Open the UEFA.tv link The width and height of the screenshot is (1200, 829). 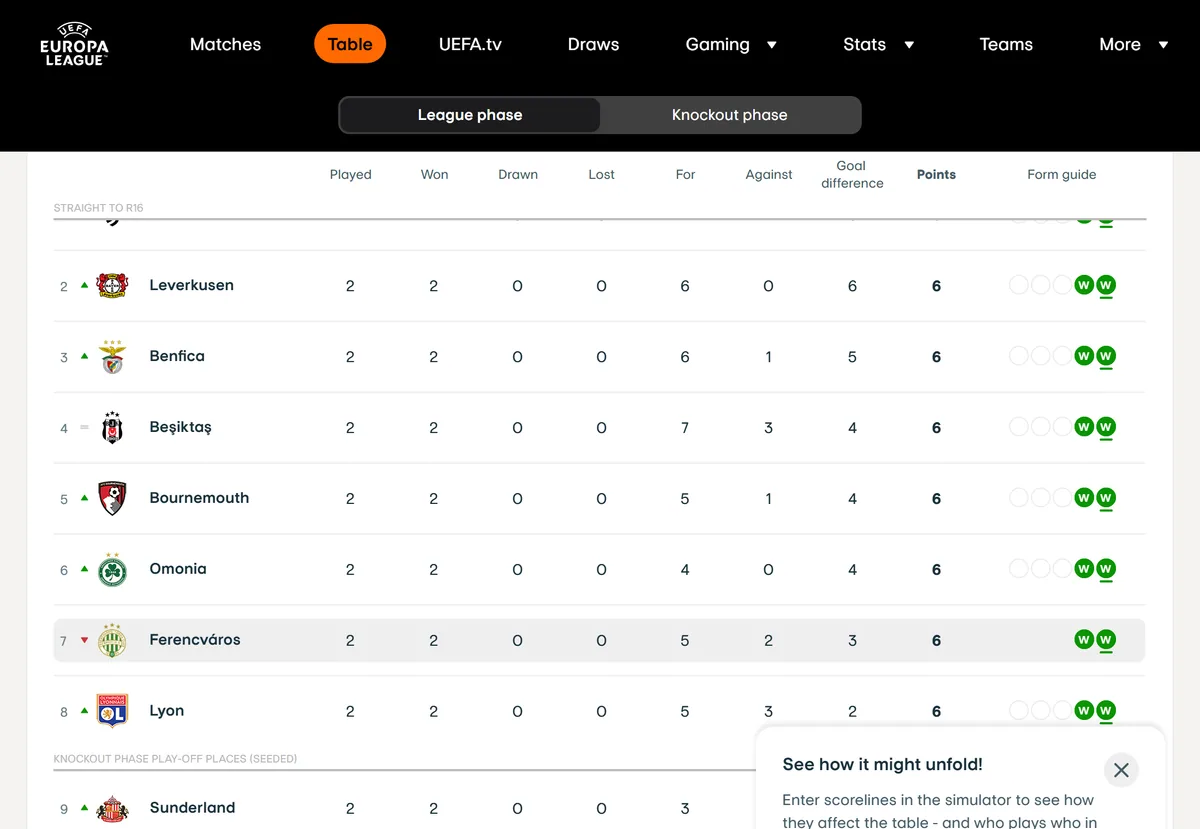[x=470, y=45]
